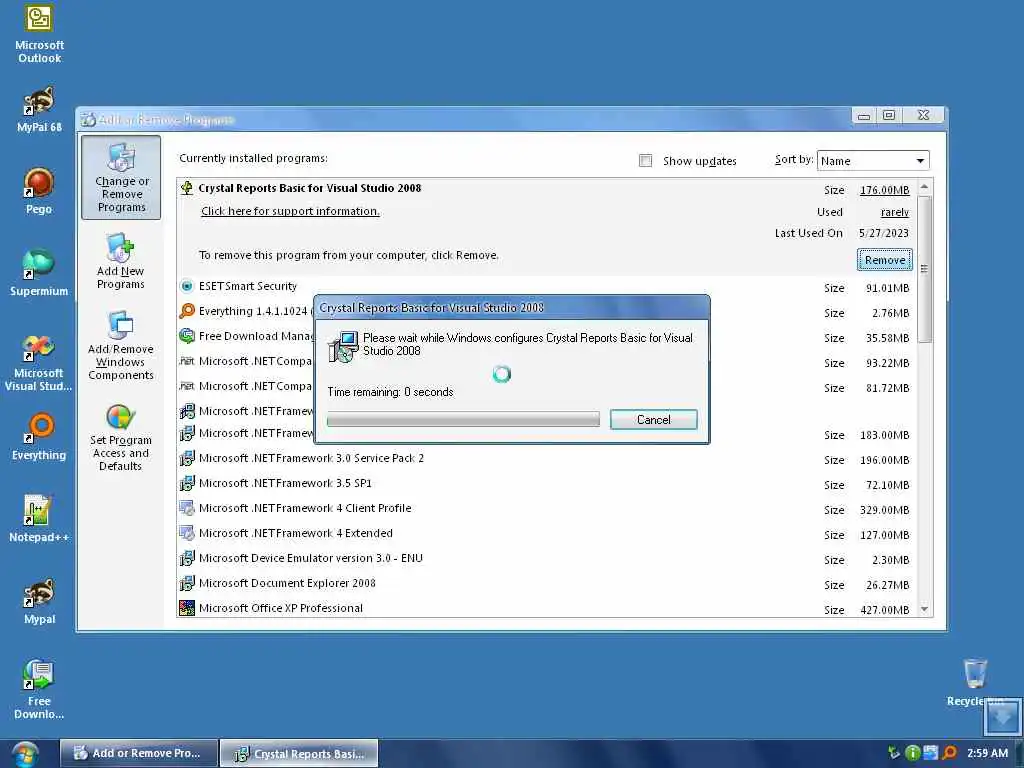Image resolution: width=1024 pixels, height=768 pixels.
Task: Click the Microsoft Document Explorer 2008 icon
Action: click(x=187, y=583)
